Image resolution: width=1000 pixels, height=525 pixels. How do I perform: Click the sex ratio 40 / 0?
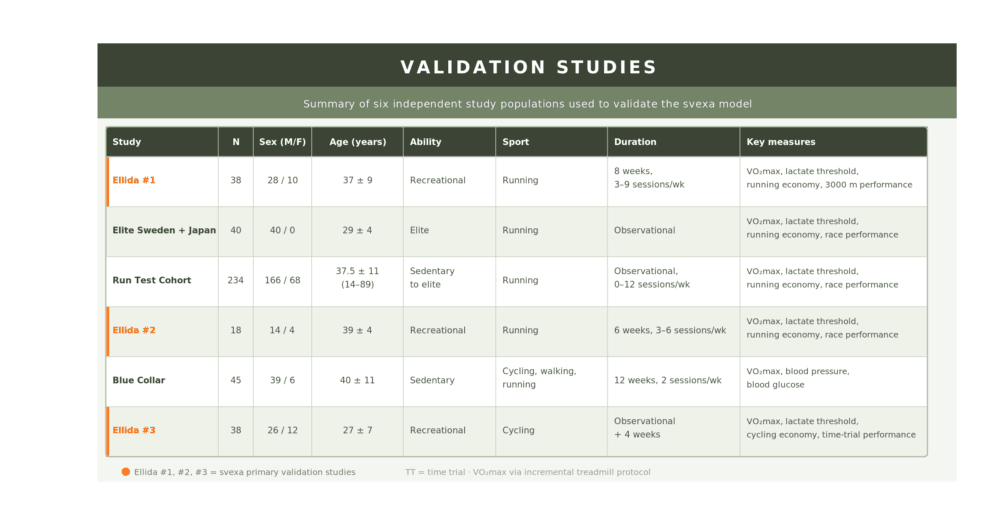(x=283, y=230)
